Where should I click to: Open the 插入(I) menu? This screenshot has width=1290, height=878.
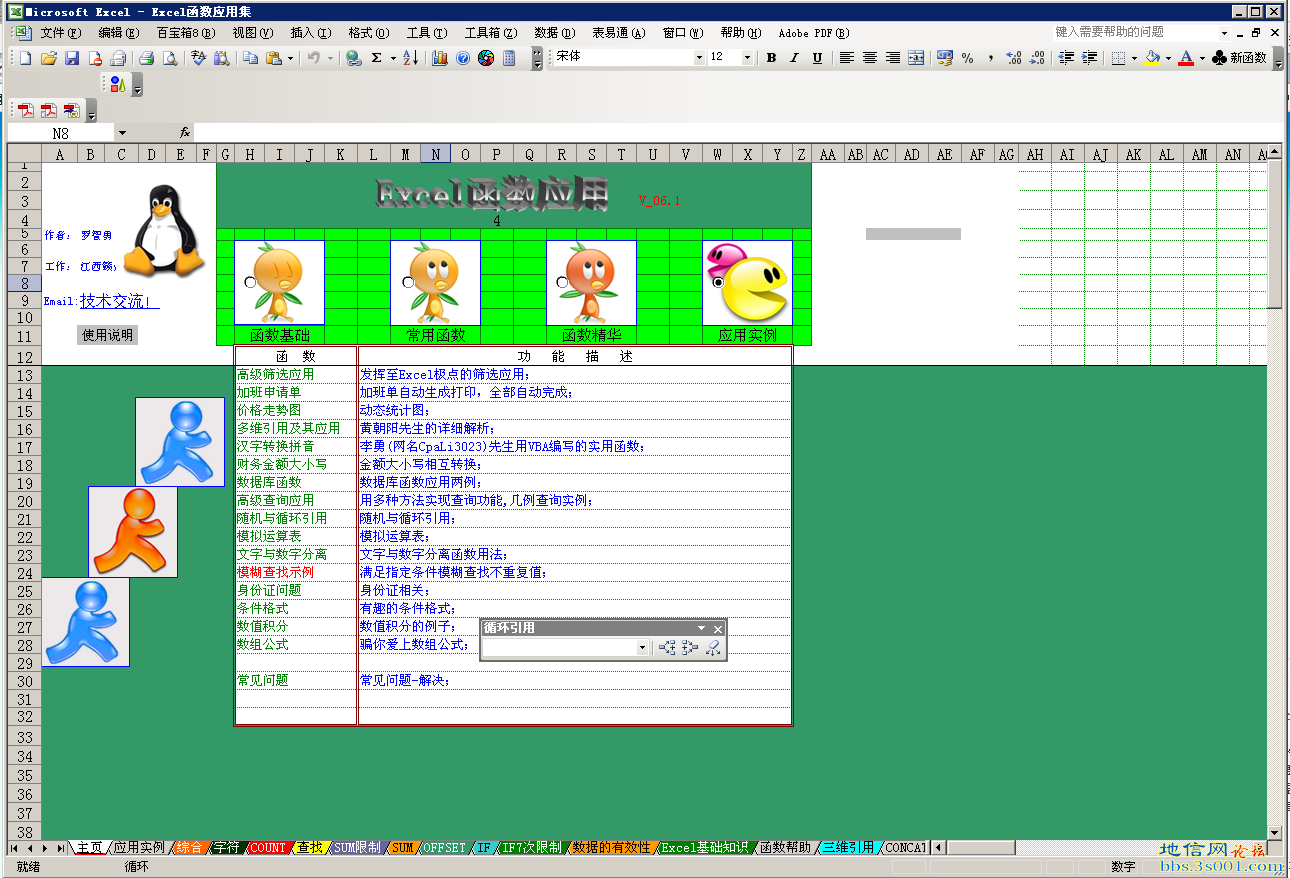coord(311,33)
